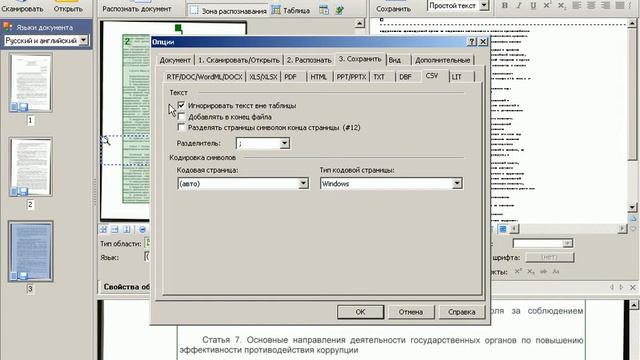
Task: Check 'Добавлять в конец файла' option
Action: tap(181, 116)
